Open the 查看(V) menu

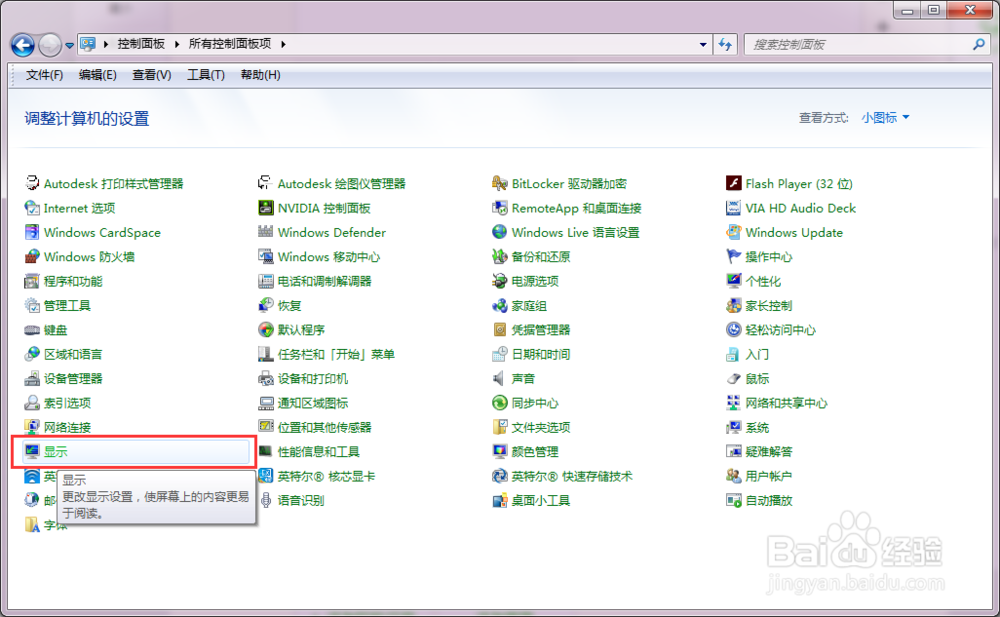[x=152, y=75]
